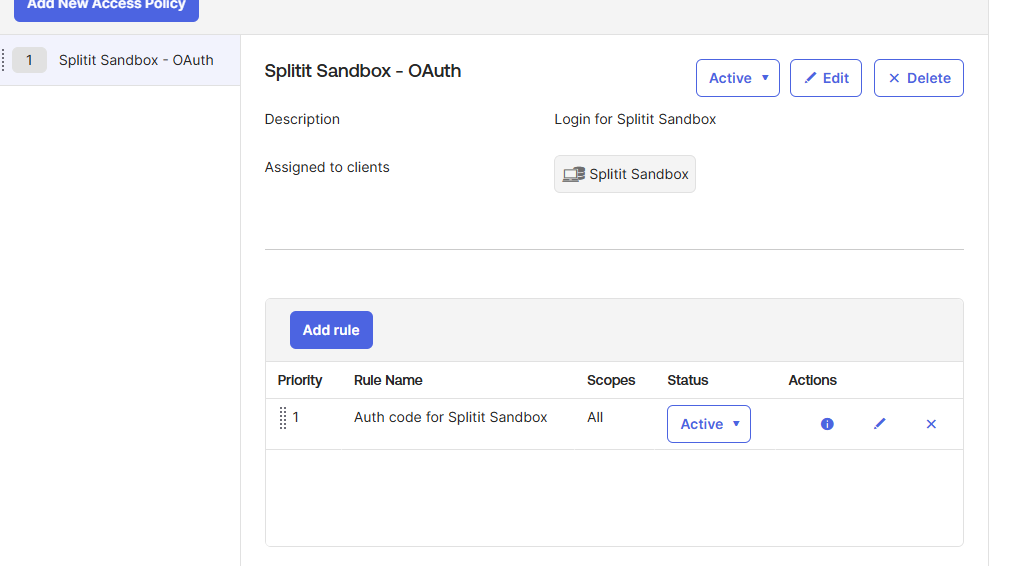The image size is (1009, 566).
Task: Click rule name Auth code for Splitit Sandbox
Action: [450, 417]
